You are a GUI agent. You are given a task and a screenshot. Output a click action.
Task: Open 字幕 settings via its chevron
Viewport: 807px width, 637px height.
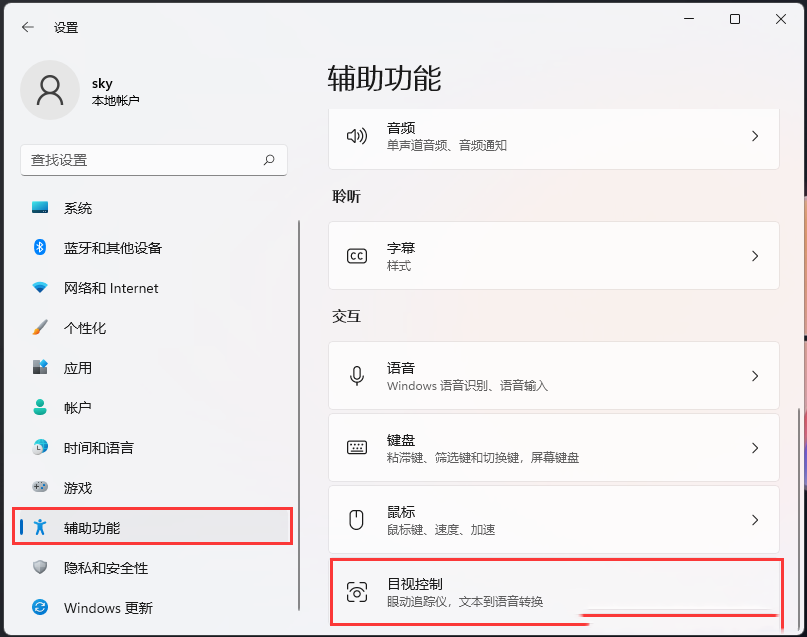[756, 256]
